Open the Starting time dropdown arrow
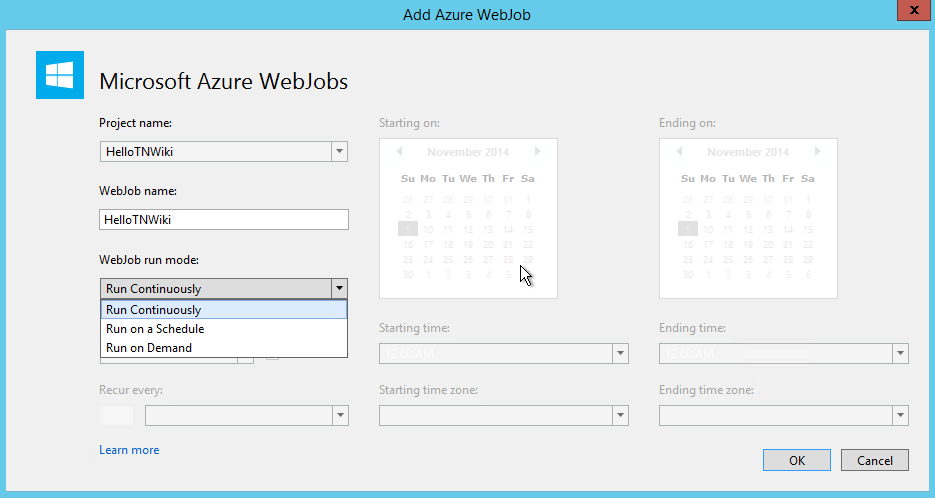Image resolution: width=935 pixels, height=498 pixels. coord(620,354)
